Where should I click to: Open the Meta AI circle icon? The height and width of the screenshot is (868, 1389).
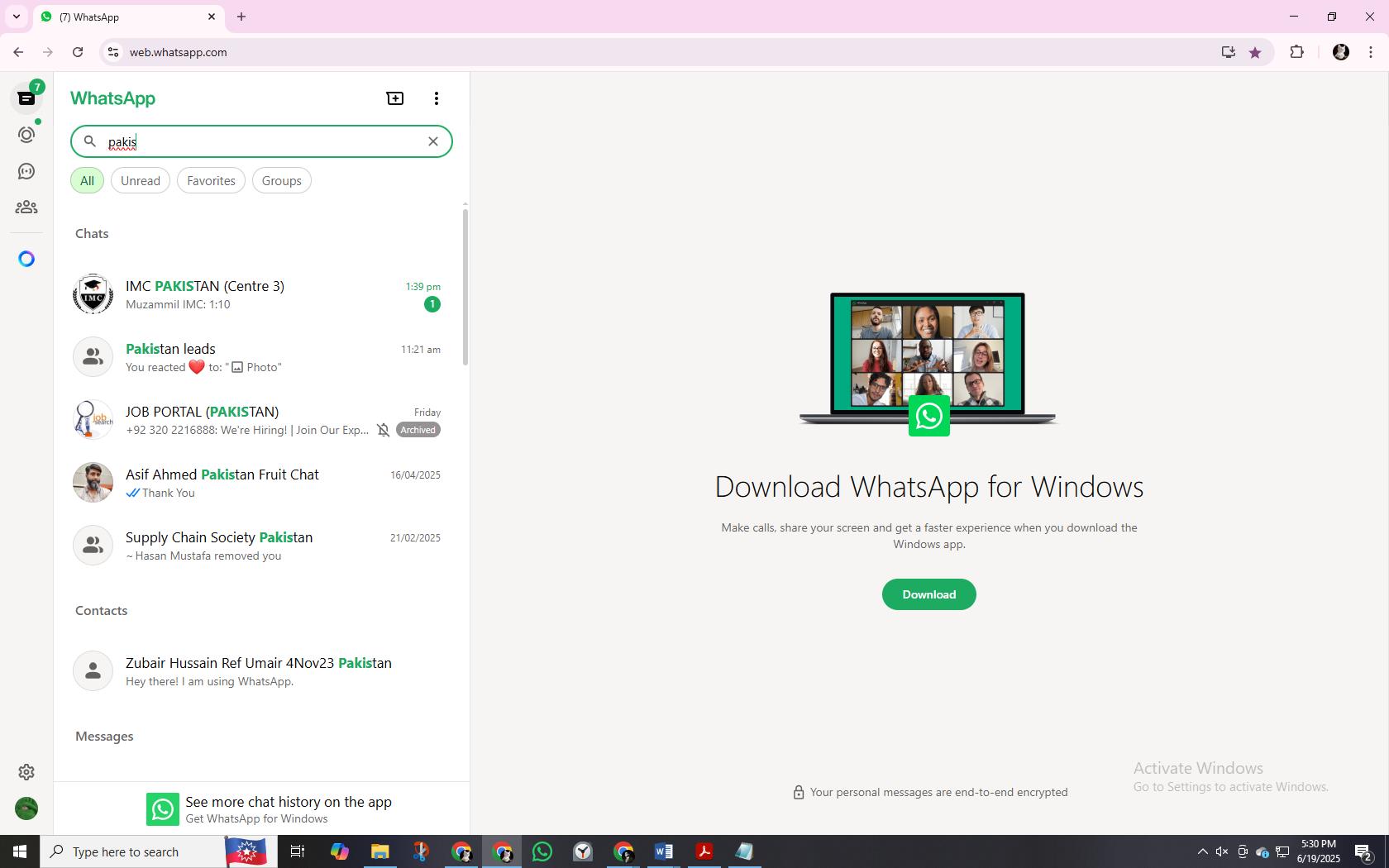point(26,259)
